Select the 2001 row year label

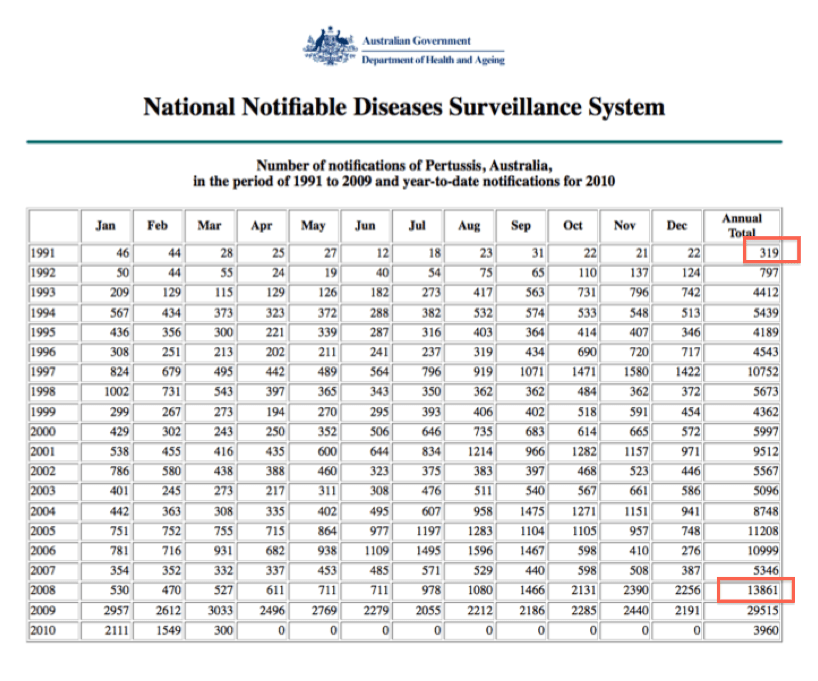(x=45, y=451)
